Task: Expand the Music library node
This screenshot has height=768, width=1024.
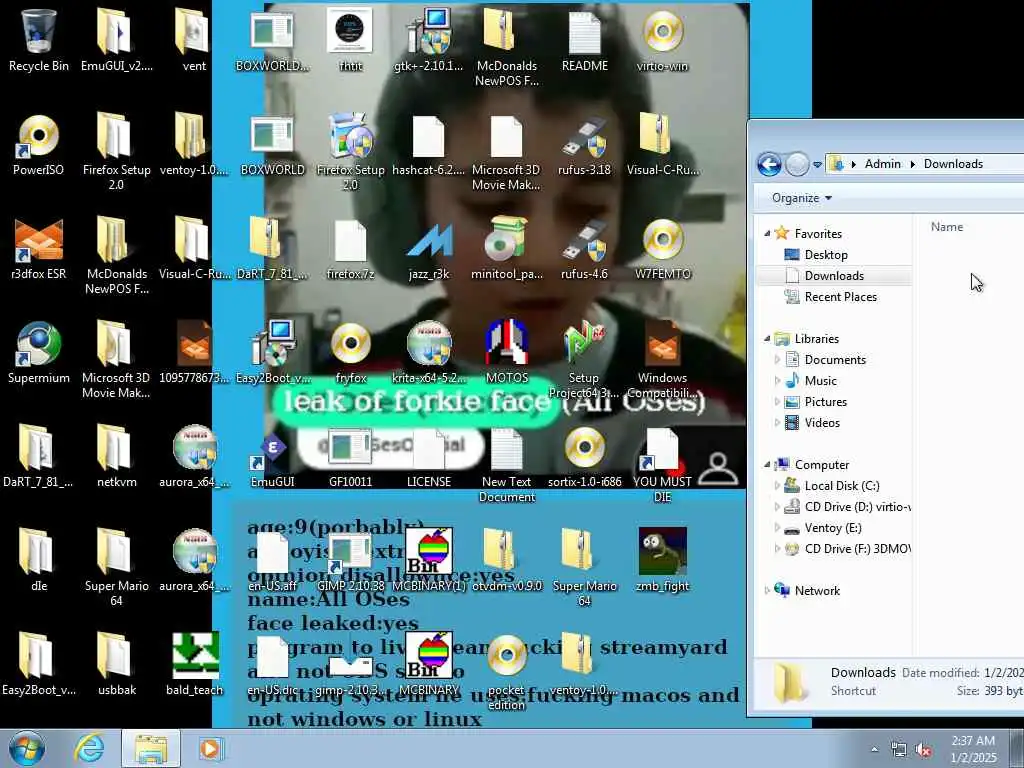Action: [x=777, y=381]
